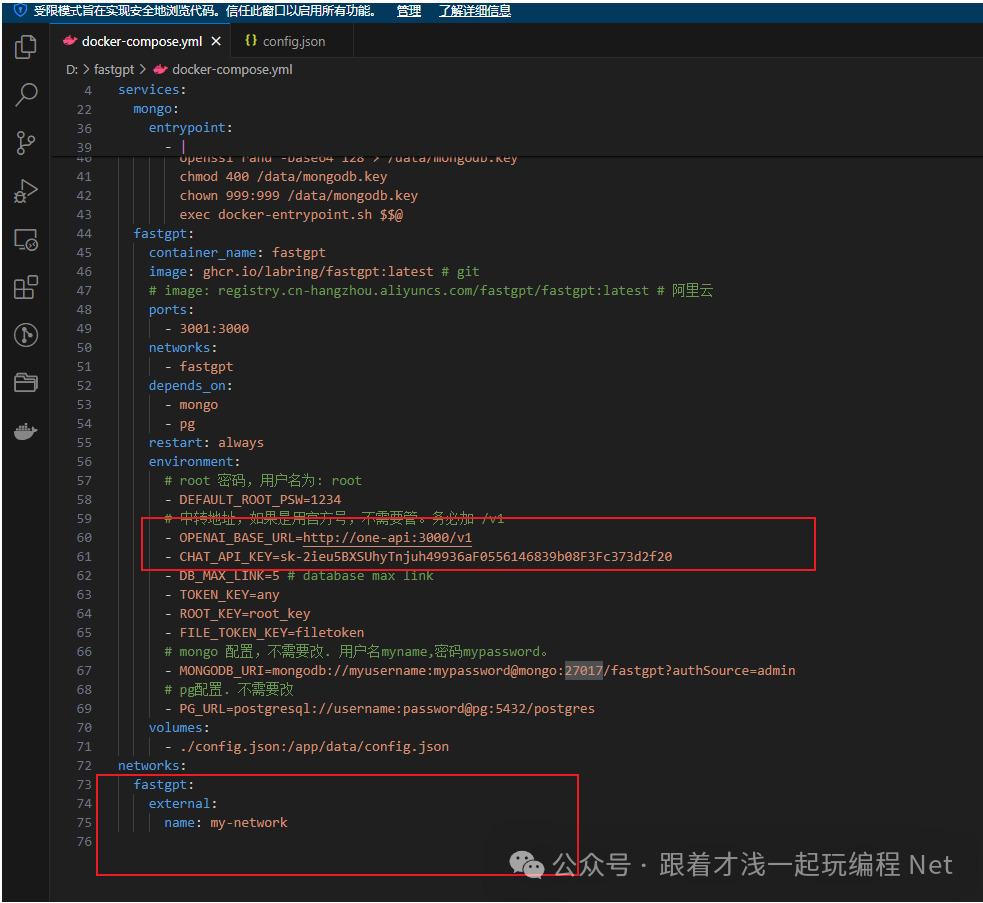Viewport: 983px width, 903px height.
Task: Click the name: my-network line
Action: 226,823
